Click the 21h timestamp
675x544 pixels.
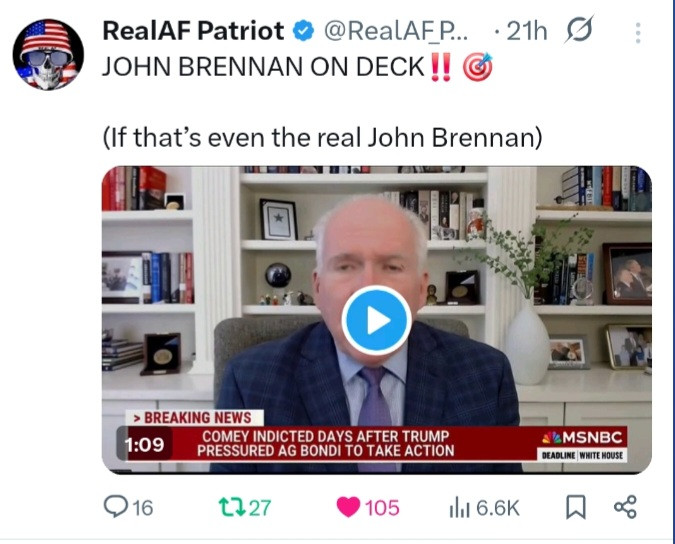point(526,31)
